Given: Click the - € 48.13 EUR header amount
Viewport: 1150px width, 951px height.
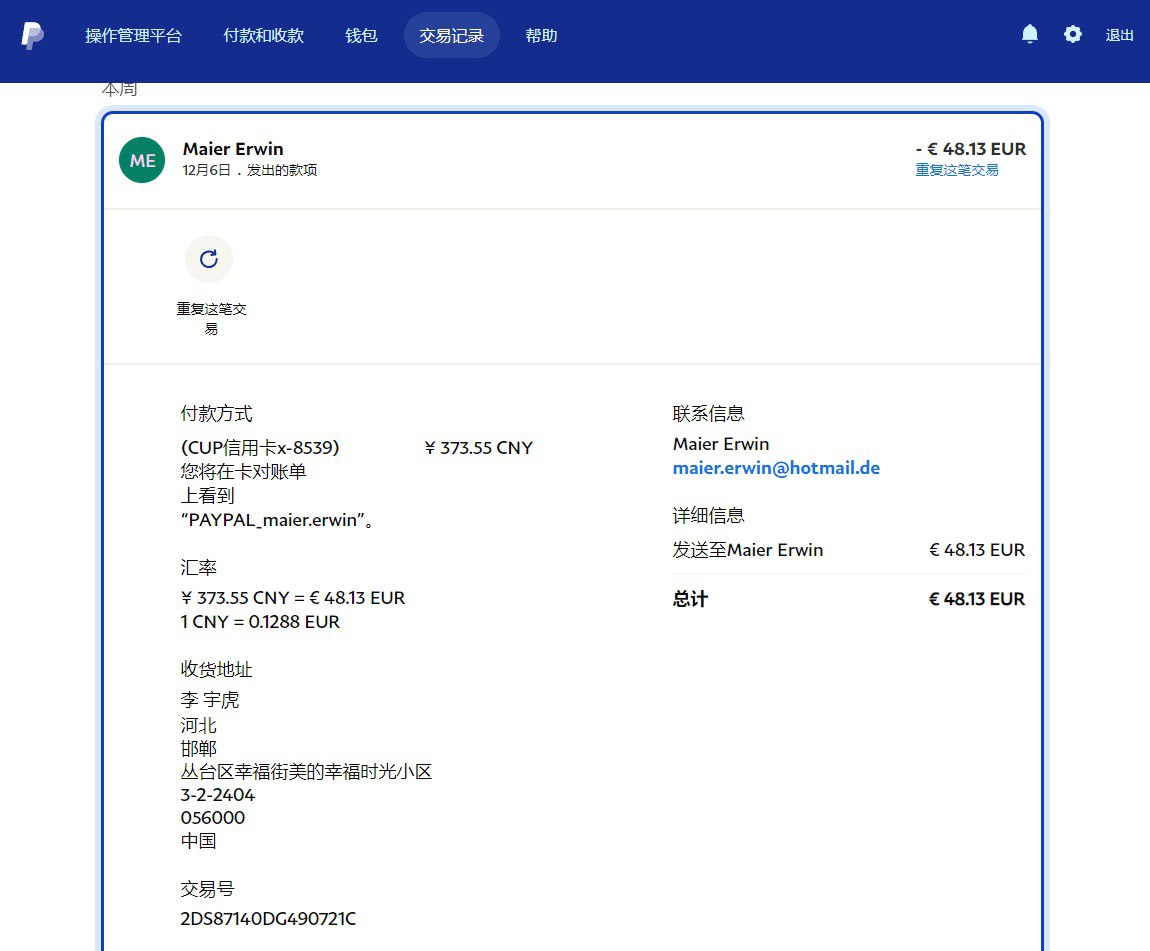Looking at the screenshot, I should pos(970,149).
